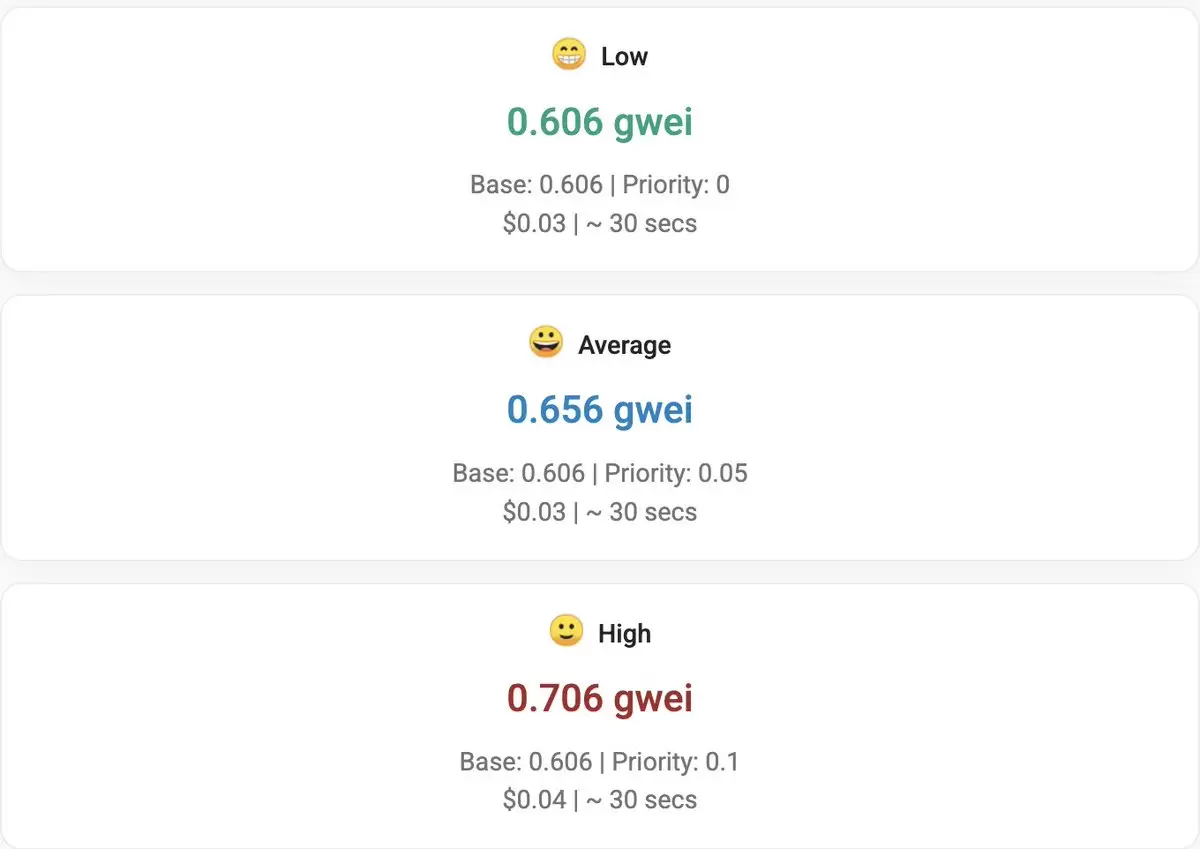Click the blue 0.656 gwei value

pyautogui.click(x=600, y=411)
